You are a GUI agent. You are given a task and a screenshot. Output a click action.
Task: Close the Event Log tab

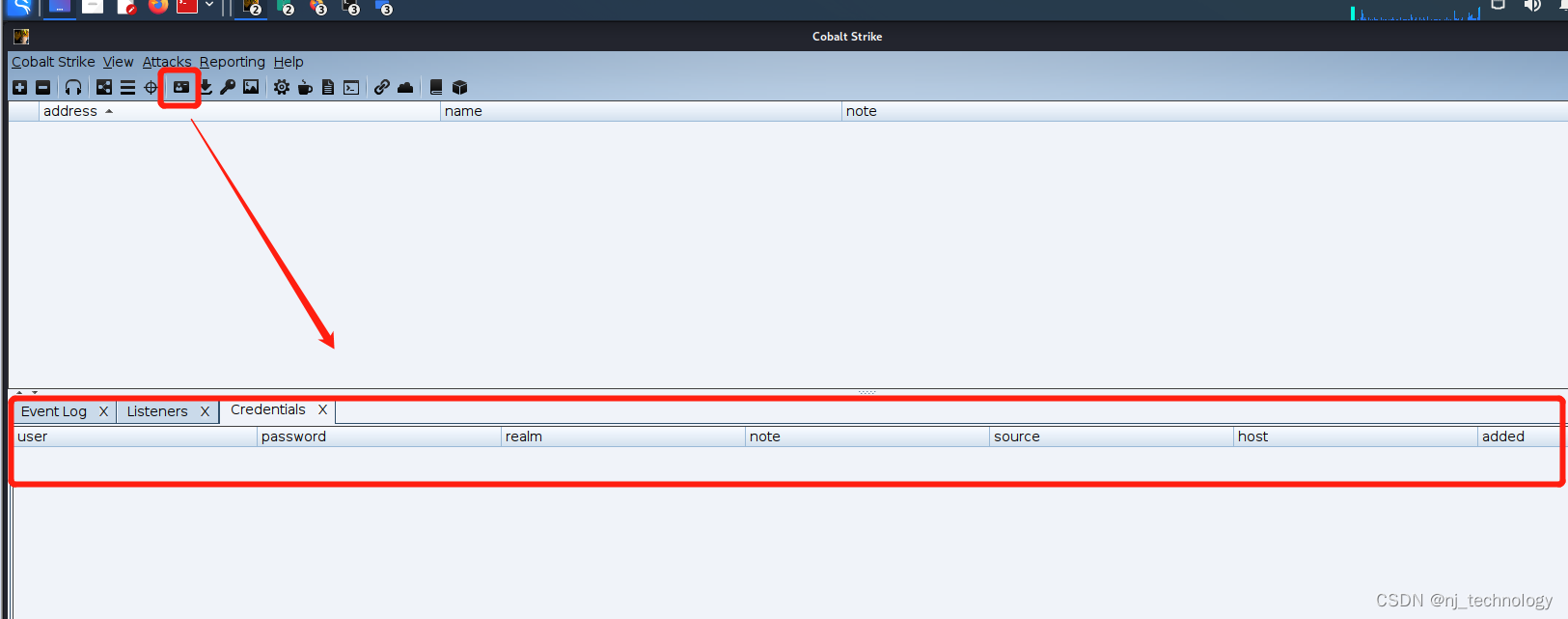103,411
